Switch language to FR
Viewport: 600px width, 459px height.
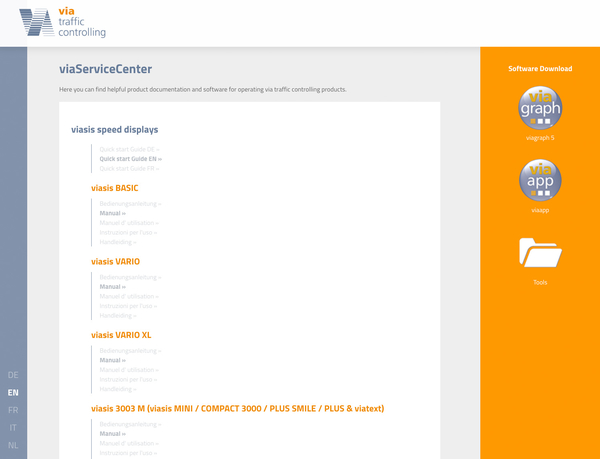click(x=13, y=410)
